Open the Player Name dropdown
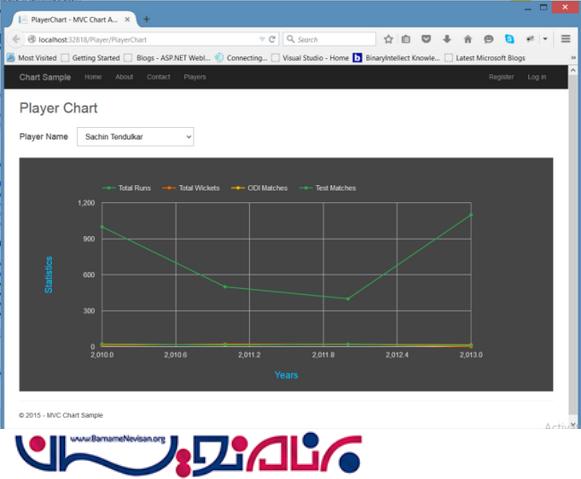581x479 pixels. click(x=135, y=137)
